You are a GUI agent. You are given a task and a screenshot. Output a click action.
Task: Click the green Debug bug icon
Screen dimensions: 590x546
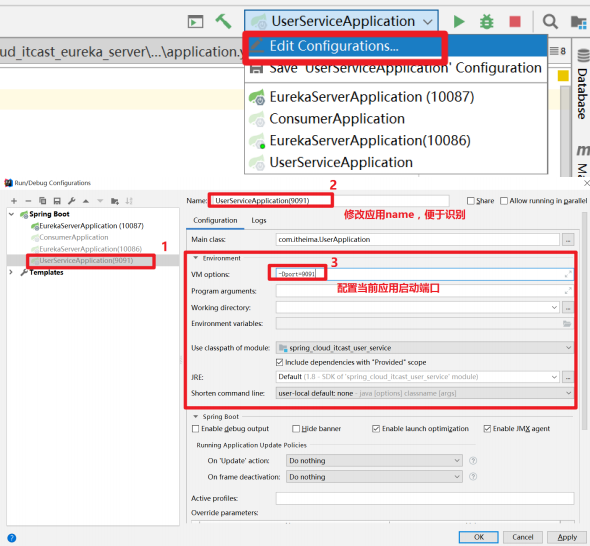click(x=487, y=21)
